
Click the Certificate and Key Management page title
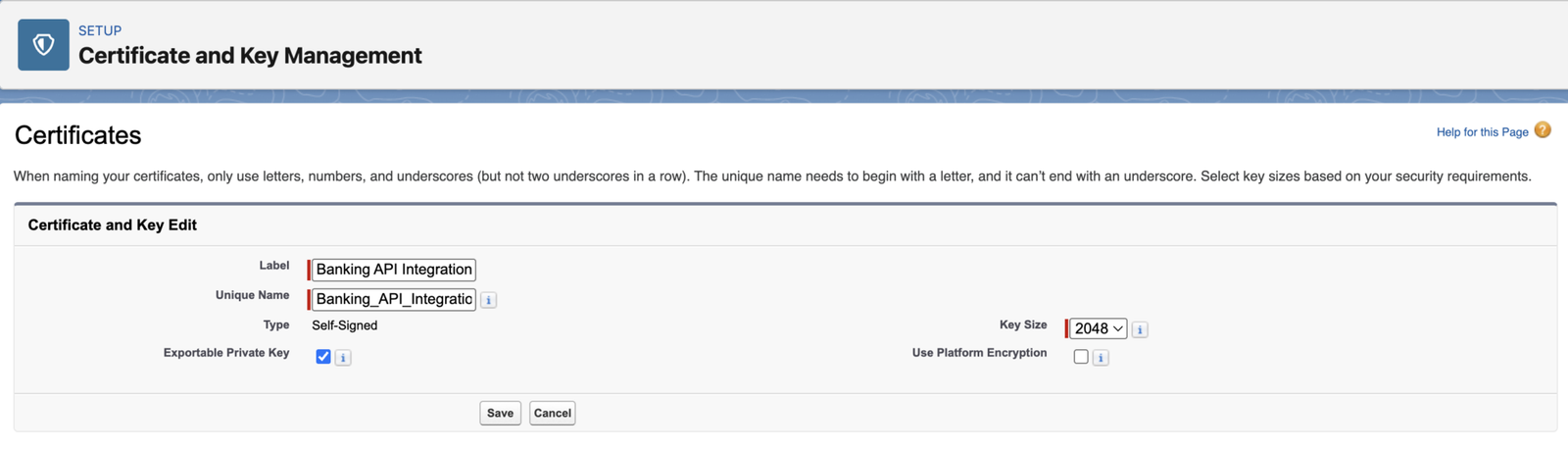pyautogui.click(x=250, y=56)
